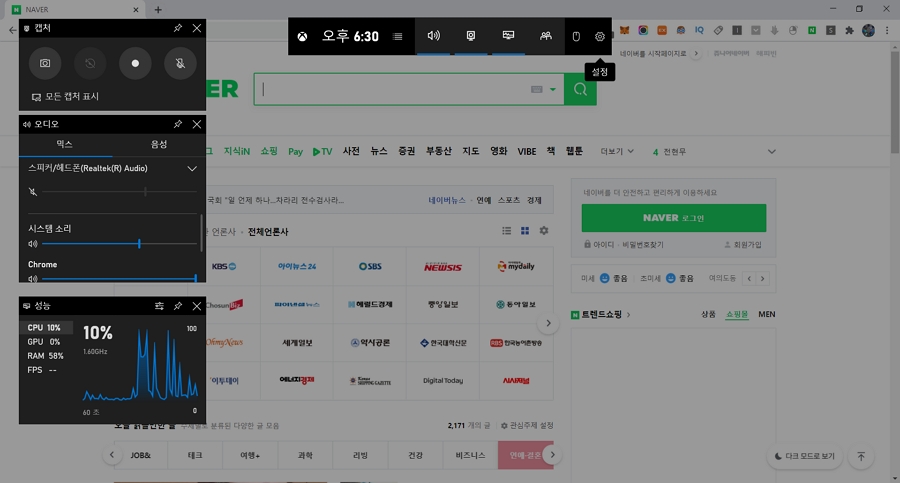Switch to the 음성 tab in Audio

[158, 144]
